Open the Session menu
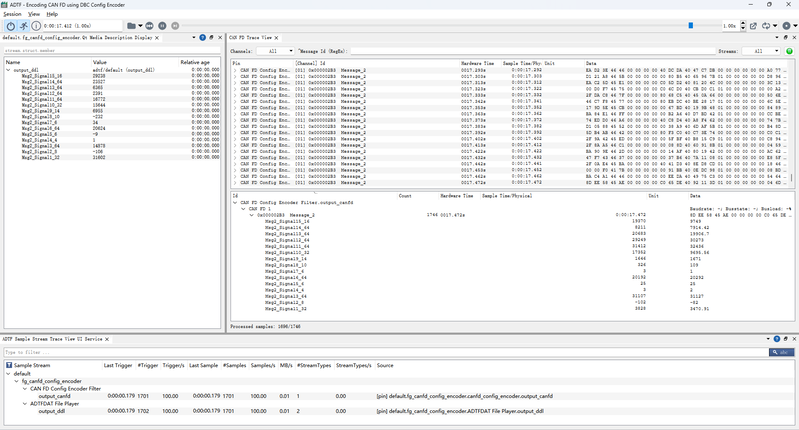Screen dimensions: 799x430 [12, 14]
